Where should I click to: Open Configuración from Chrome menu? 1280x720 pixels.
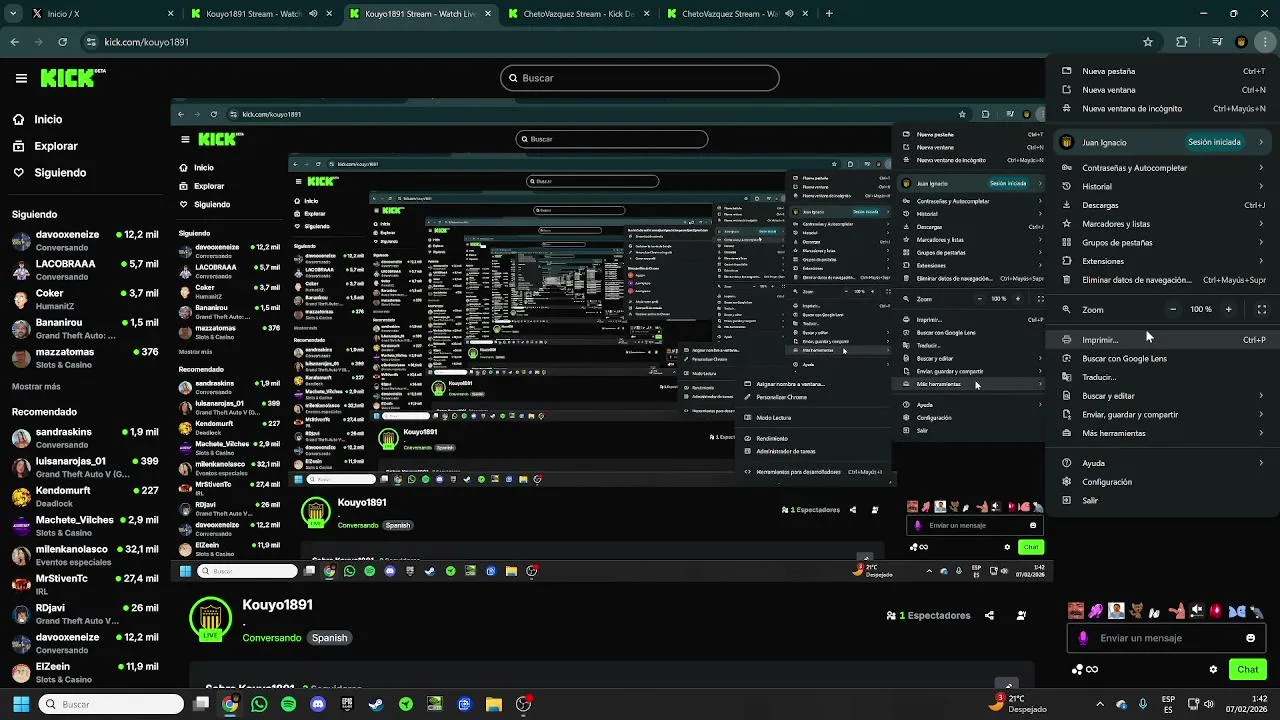pyautogui.click(x=1163, y=482)
